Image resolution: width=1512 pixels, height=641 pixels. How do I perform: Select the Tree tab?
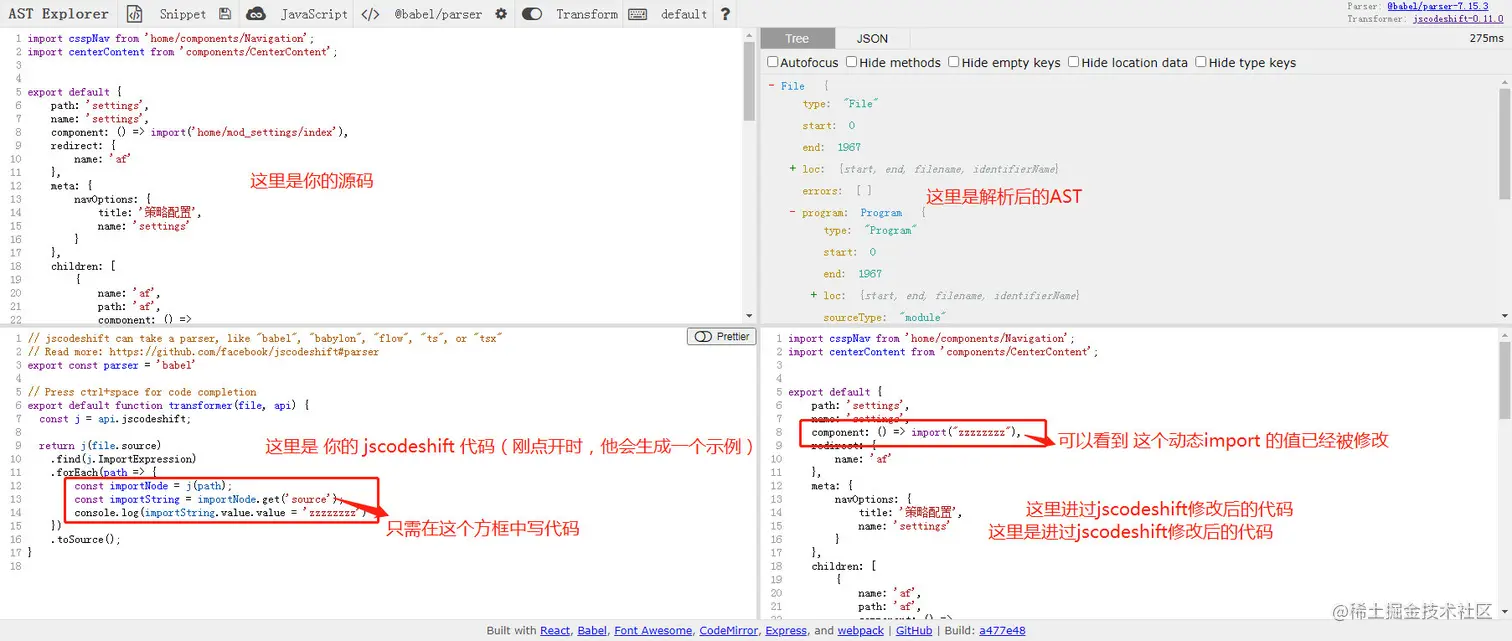click(797, 37)
